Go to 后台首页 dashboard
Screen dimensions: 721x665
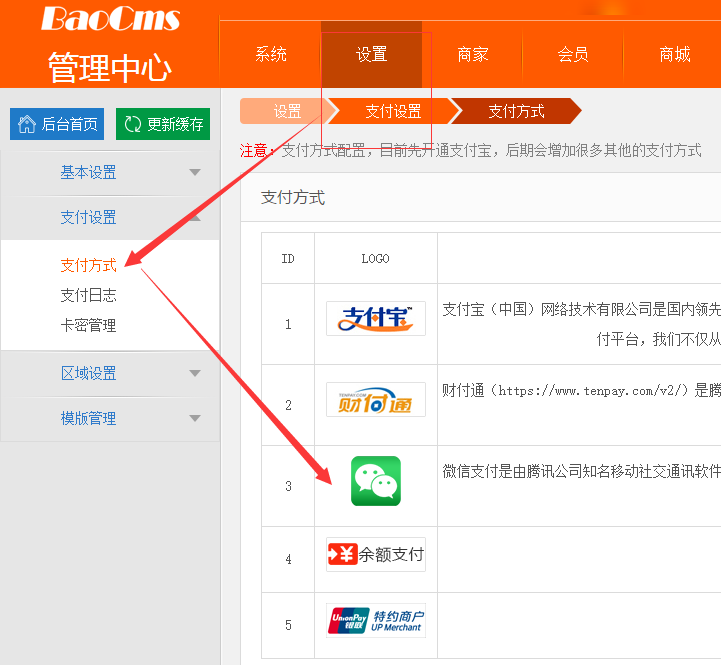[x=57, y=124]
